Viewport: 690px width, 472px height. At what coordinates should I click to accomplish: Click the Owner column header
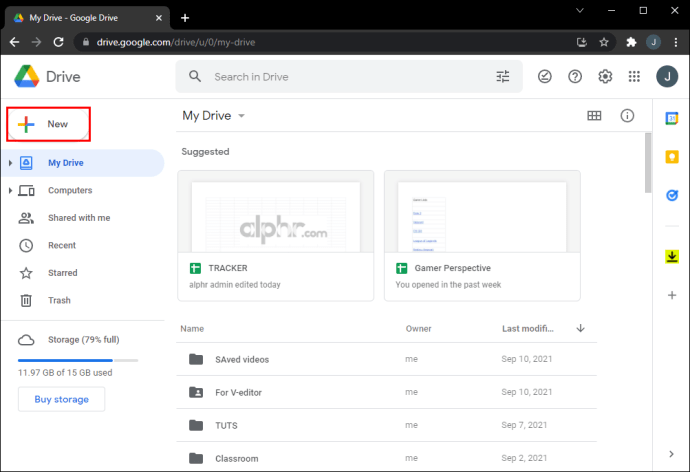coord(418,329)
